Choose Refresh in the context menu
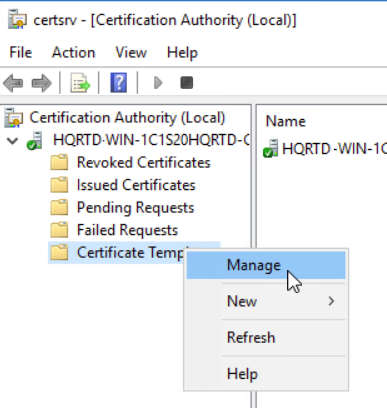The height and width of the screenshot is (408, 387). coord(266,338)
